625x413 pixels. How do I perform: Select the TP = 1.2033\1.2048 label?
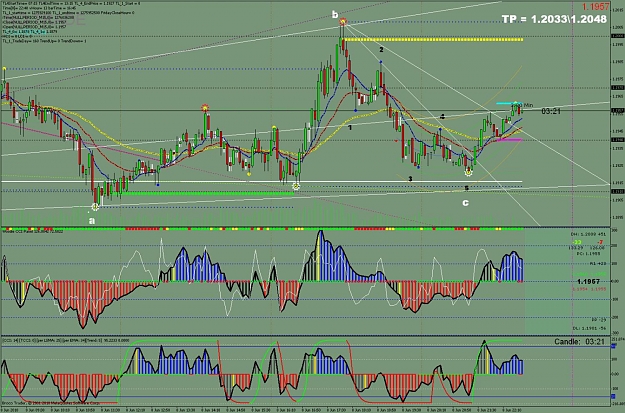[554, 19]
